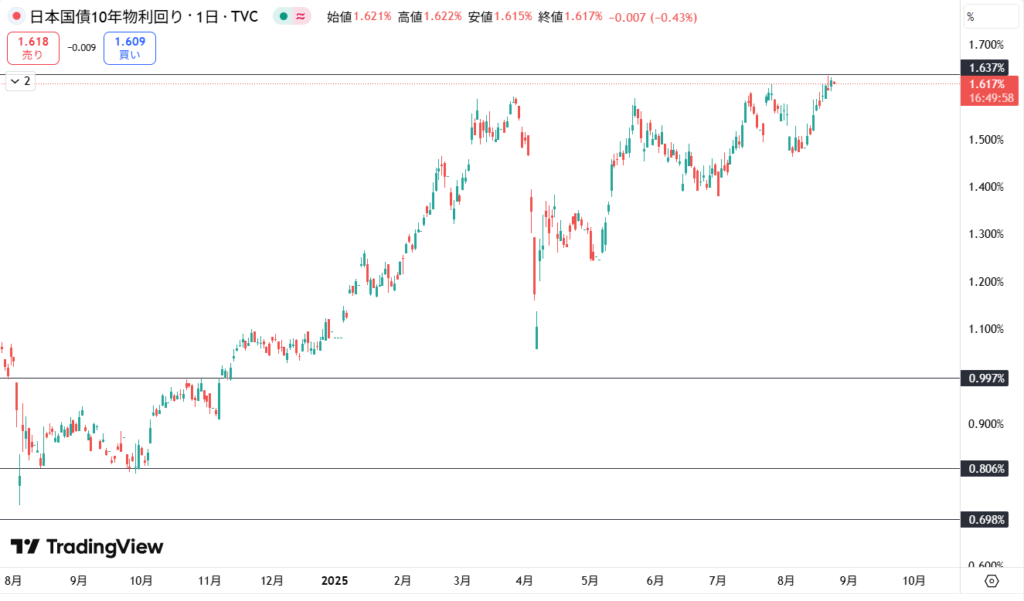Click the 1.100% price axis label
This screenshot has height=601, width=1024.
pyautogui.click(x=986, y=329)
